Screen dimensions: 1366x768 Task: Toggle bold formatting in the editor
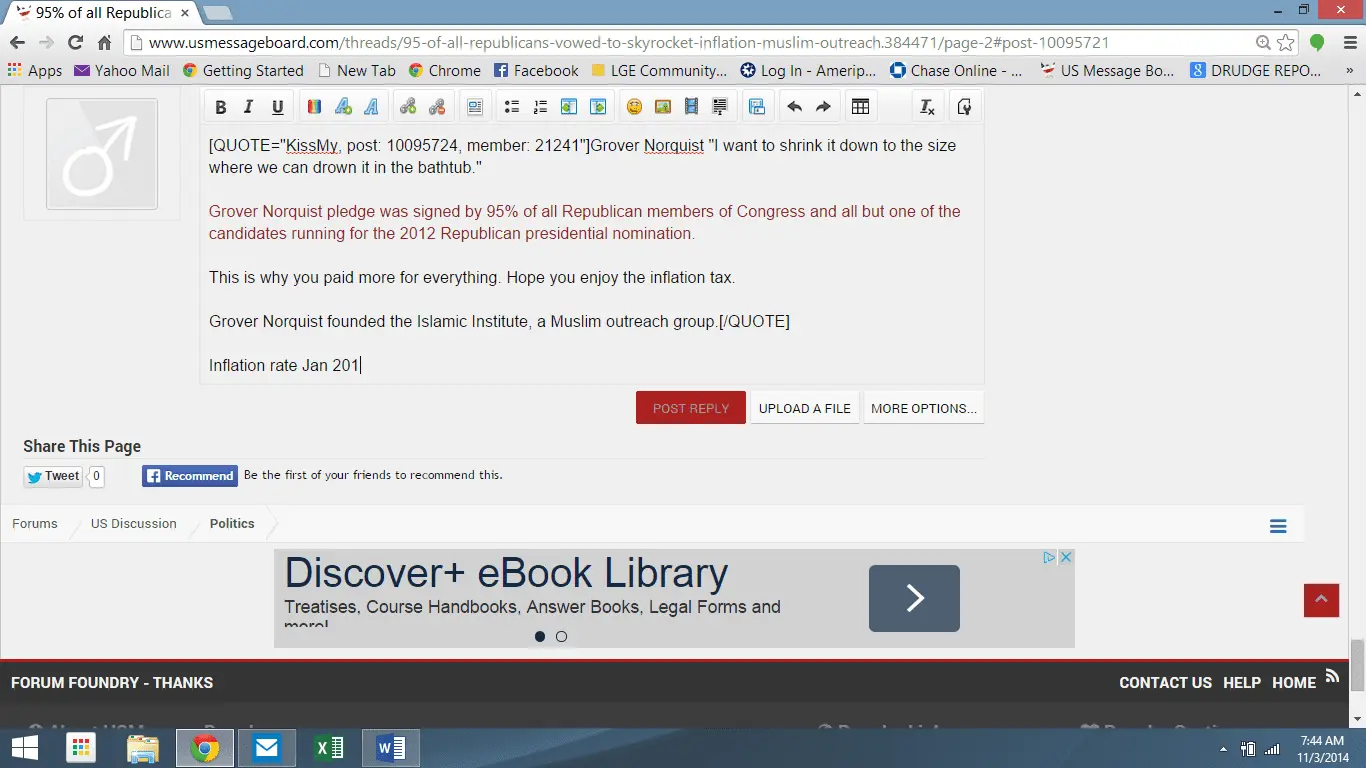221,107
